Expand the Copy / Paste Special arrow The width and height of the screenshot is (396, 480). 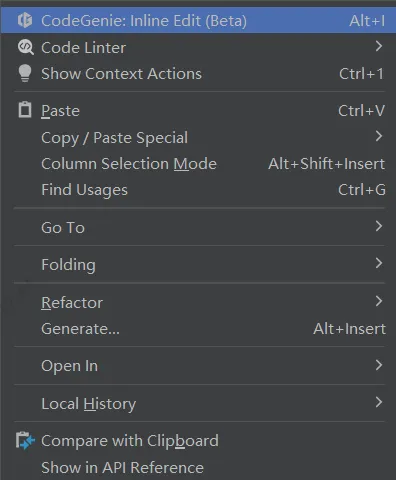[x=379, y=136]
